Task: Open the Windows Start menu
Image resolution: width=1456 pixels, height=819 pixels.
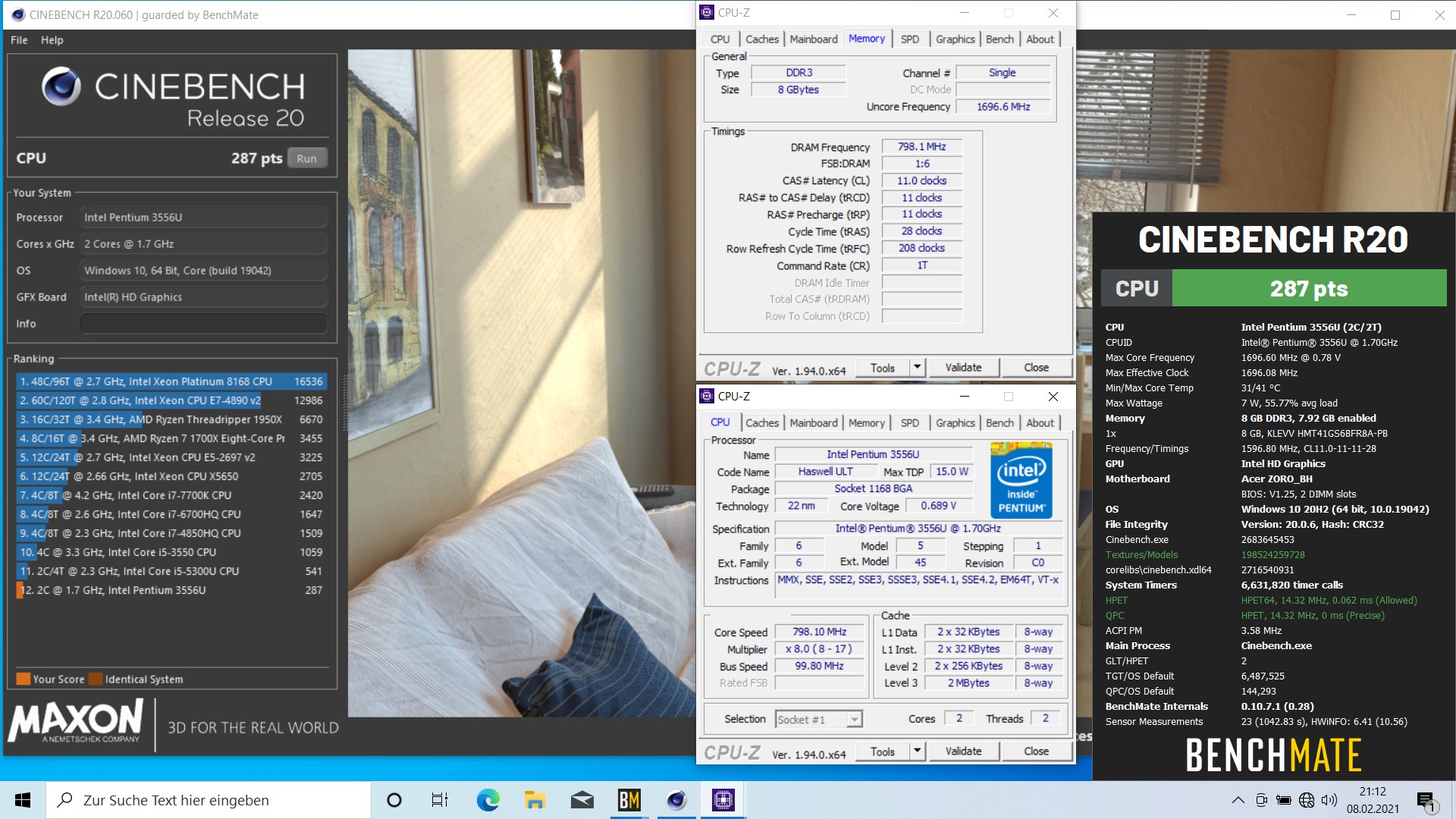Action: 23,800
